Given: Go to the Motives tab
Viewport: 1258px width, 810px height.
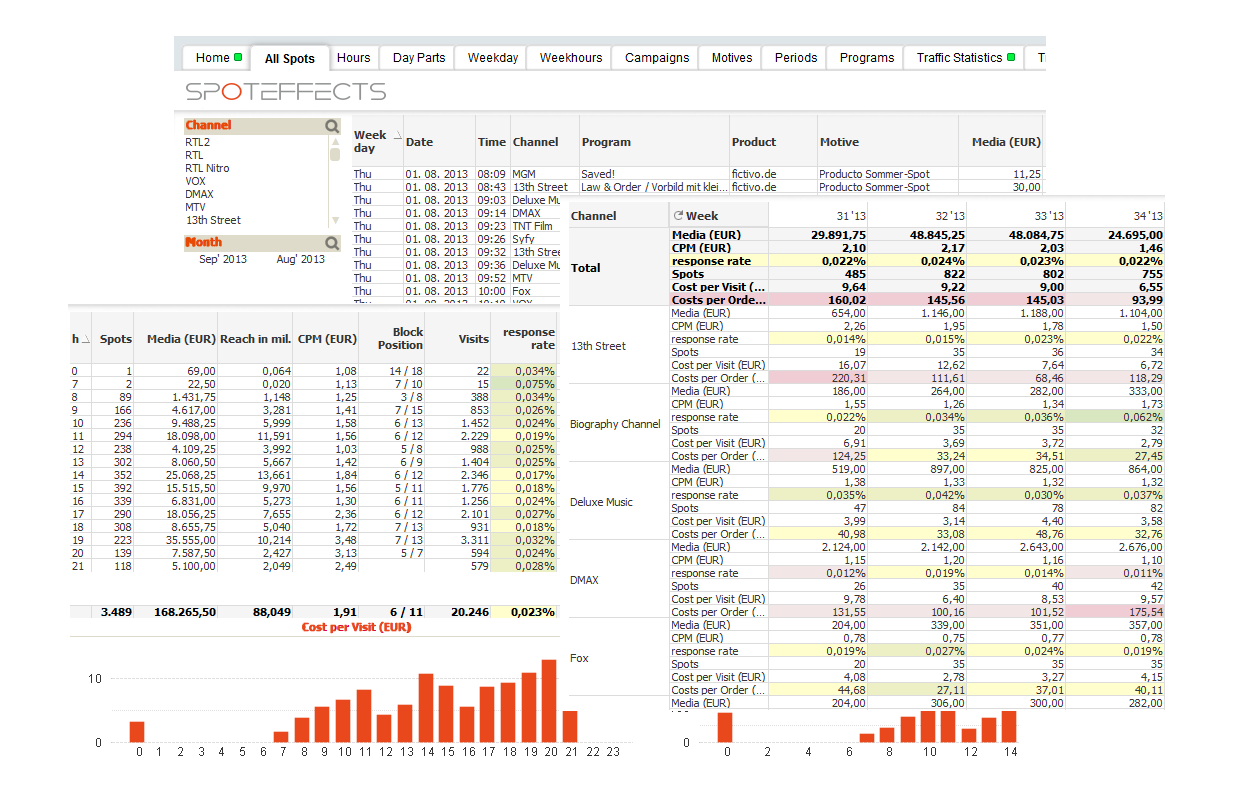Looking at the screenshot, I should 732,58.
